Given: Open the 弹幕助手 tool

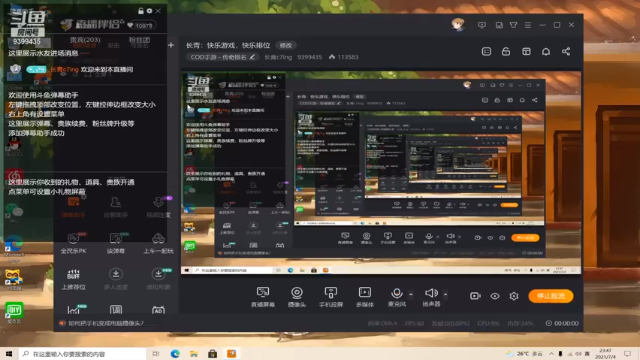Looking at the screenshot, I should click(x=73, y=207).
